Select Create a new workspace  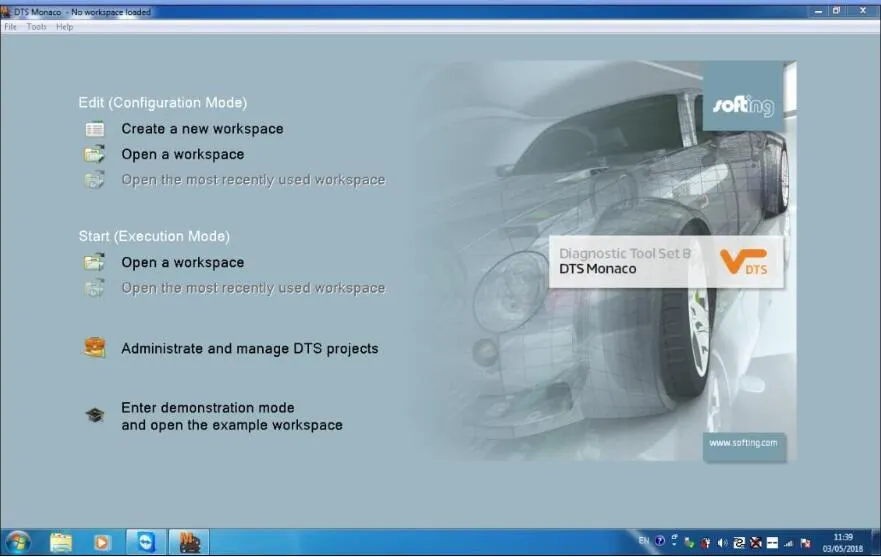pyautogui.click(x=202, y=129)
